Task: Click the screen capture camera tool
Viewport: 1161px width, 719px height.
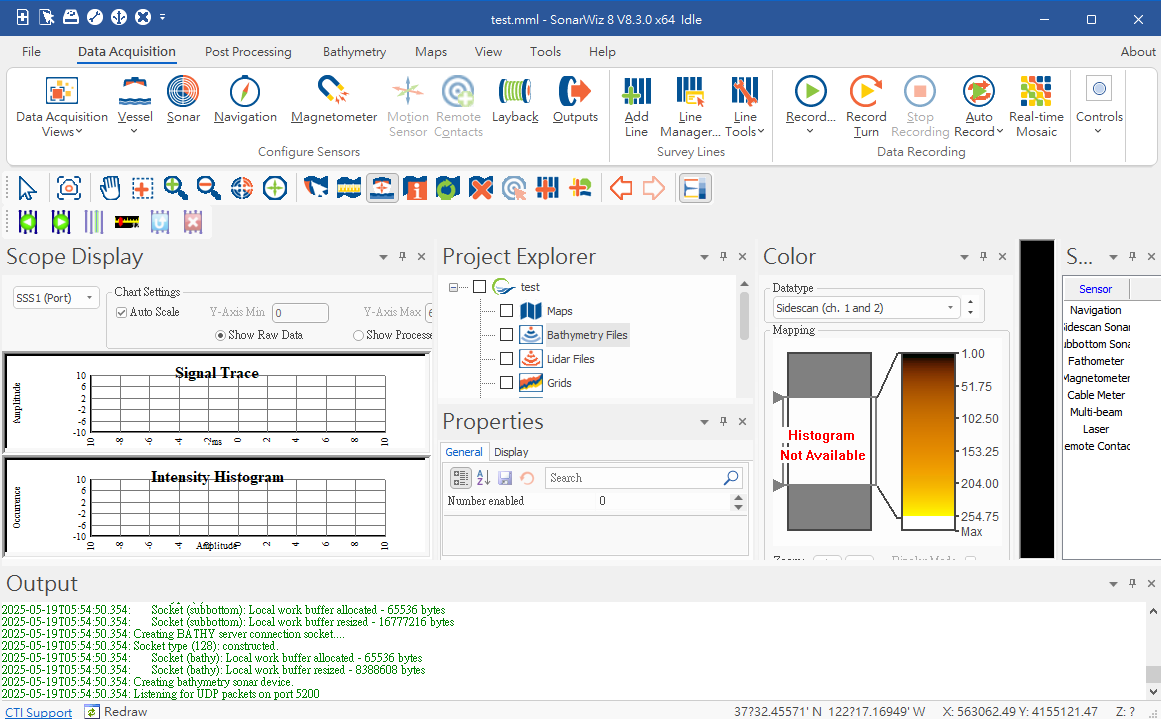Action: [69, 188]
